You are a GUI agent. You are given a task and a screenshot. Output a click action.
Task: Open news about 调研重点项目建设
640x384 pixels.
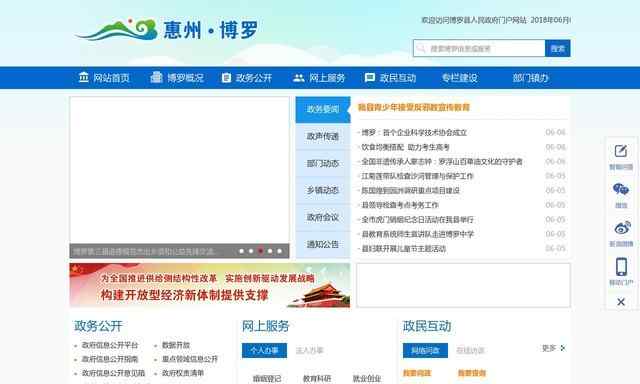tap(410, 191)
